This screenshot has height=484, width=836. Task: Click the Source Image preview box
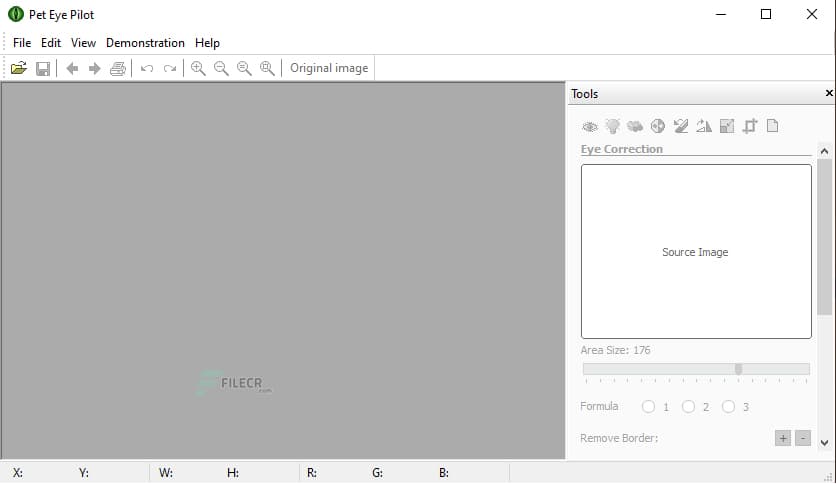tap(696, 252)
